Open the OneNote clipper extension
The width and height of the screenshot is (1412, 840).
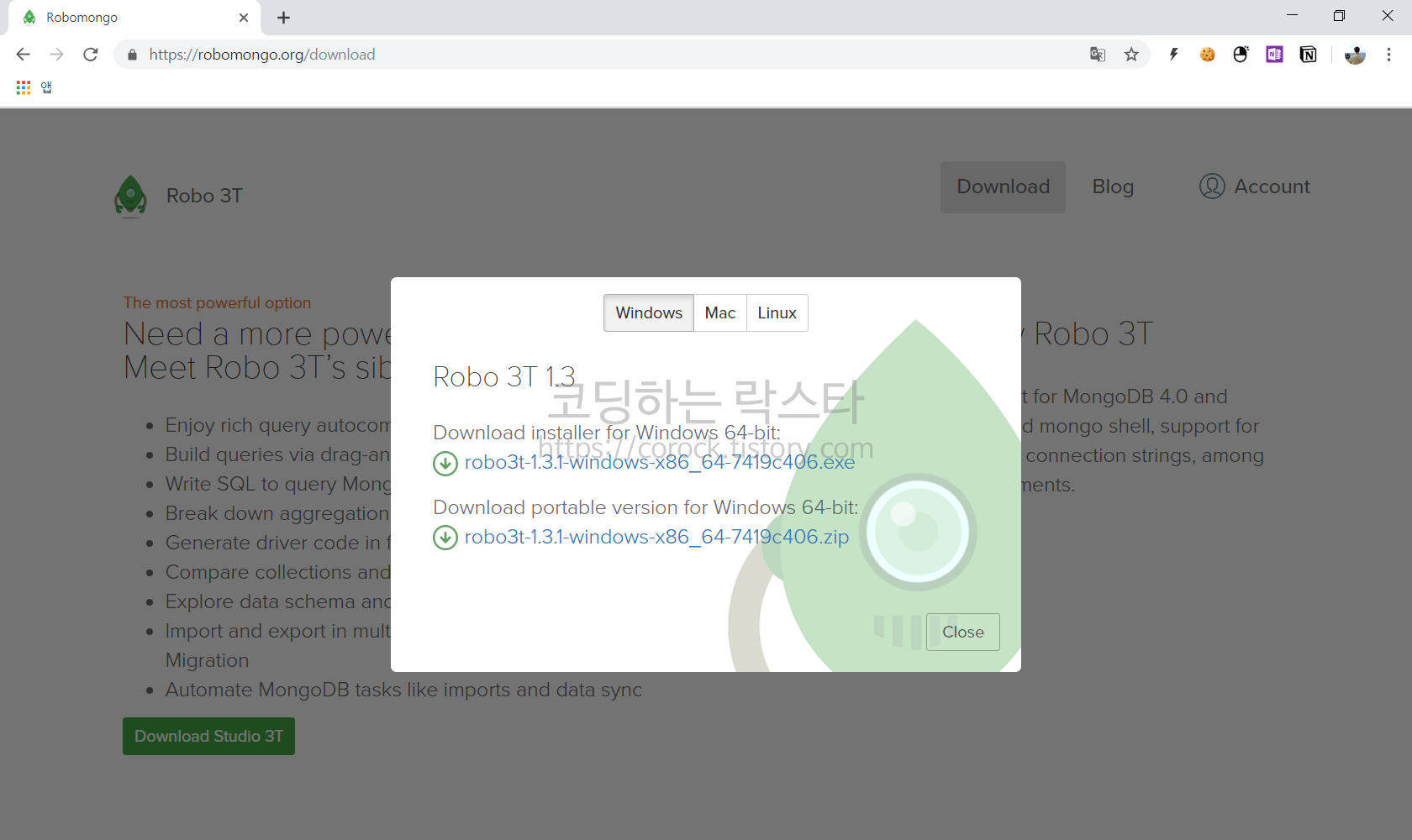click(x=1275, y=55)
